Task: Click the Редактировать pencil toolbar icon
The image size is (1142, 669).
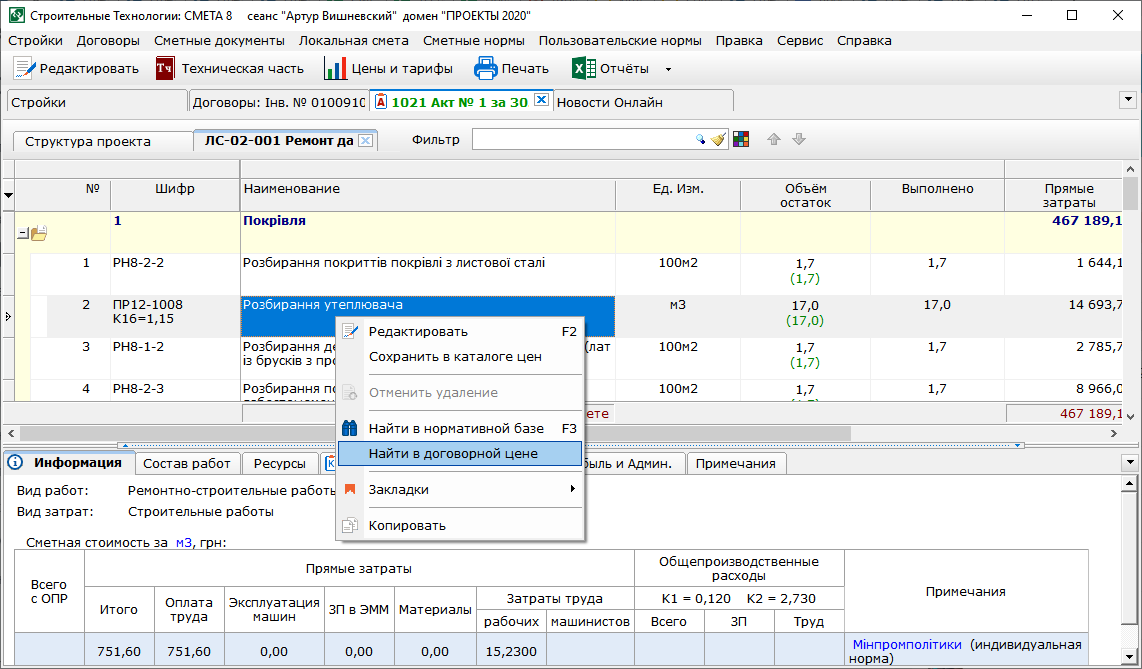Action: (x=24, y=69)
